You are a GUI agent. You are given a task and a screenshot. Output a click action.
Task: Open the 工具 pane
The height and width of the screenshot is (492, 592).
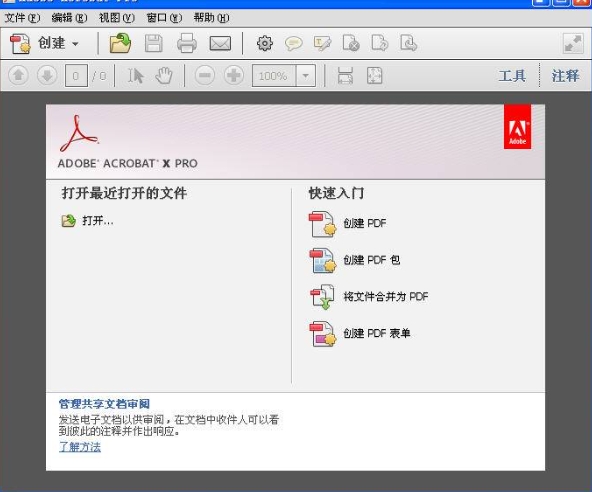pyautogui.click(x=512, y=76)
